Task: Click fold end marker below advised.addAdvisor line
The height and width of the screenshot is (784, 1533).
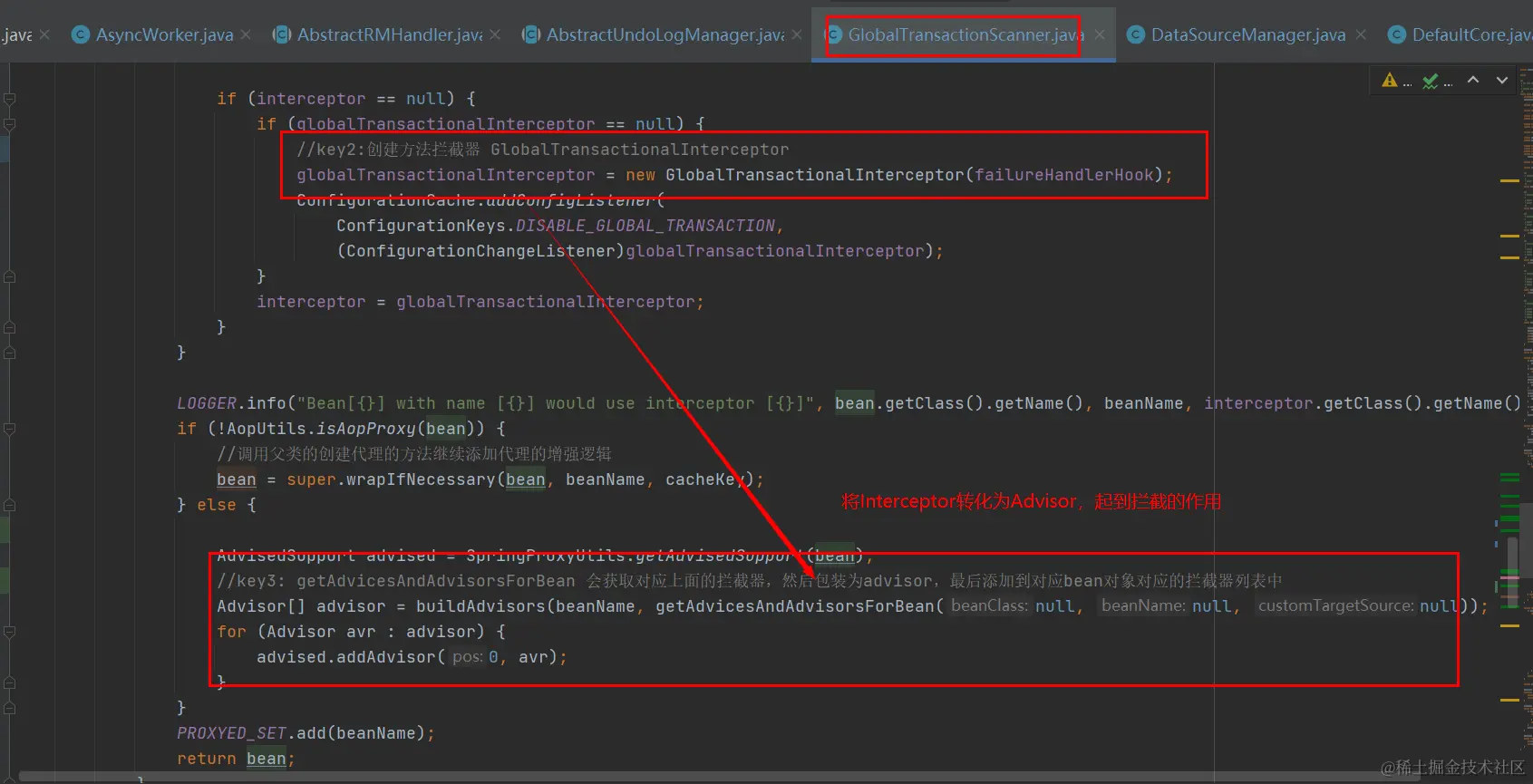Action: click(x=9, y=682)
